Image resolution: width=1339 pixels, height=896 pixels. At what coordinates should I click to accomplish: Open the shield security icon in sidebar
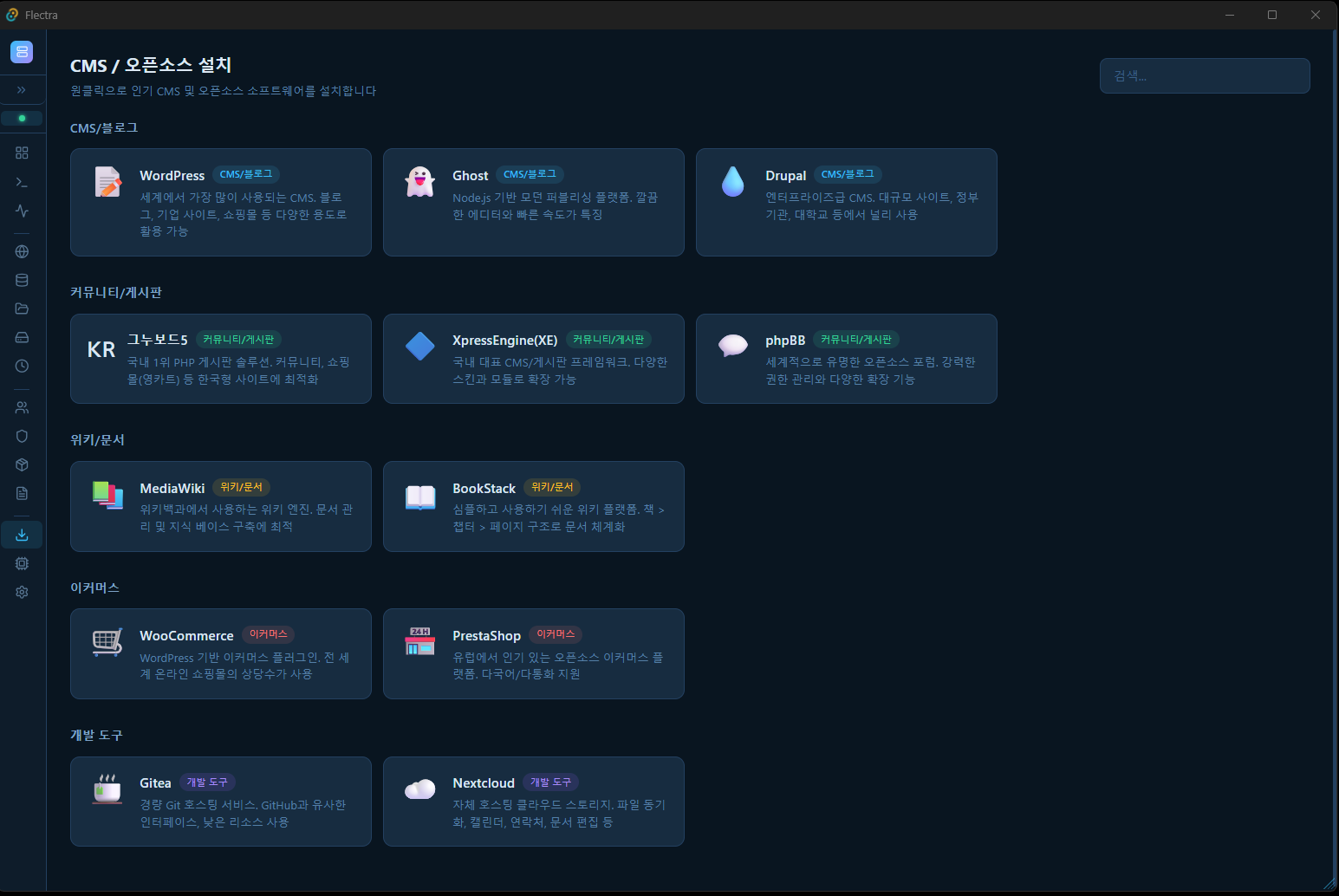coord(22,436)
